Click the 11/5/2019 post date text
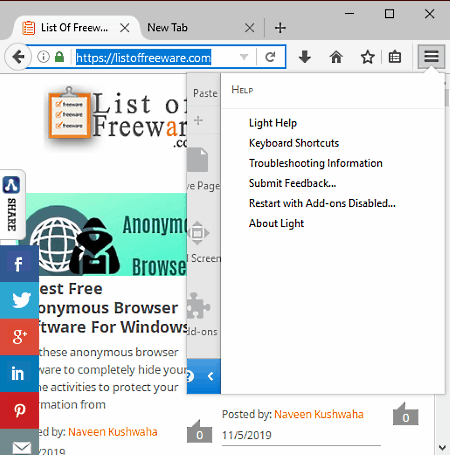The image size is (450, 455). click(247, 435)
